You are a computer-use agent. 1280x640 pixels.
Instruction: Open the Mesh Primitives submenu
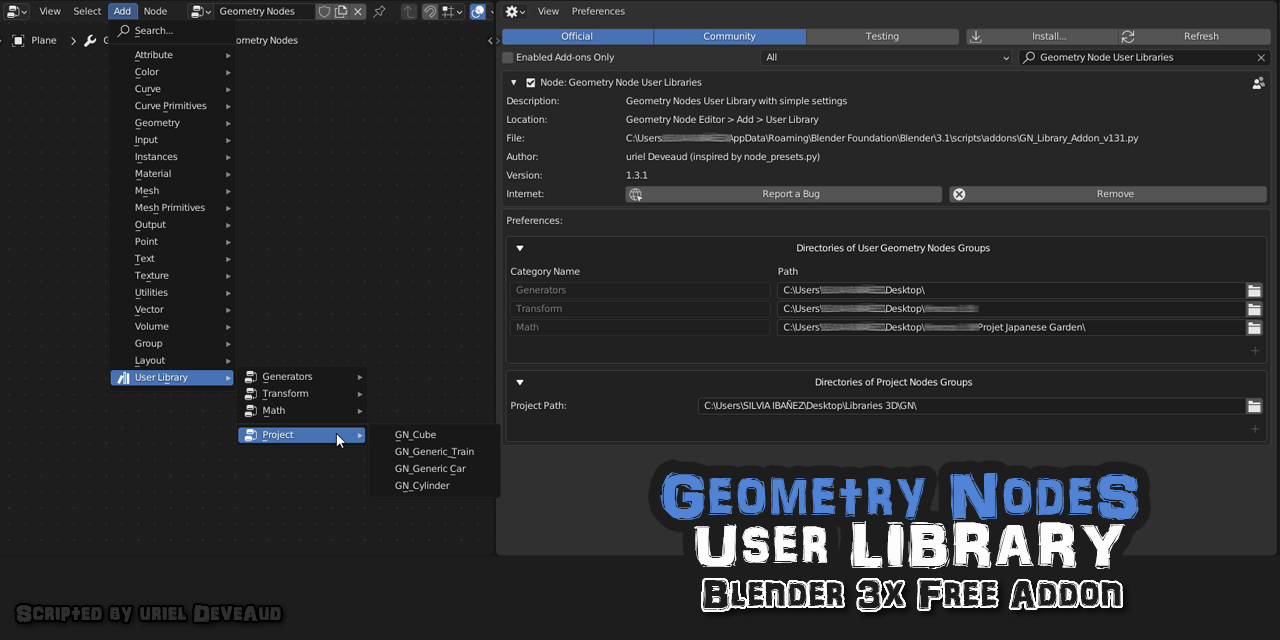[x=172, y=208]
